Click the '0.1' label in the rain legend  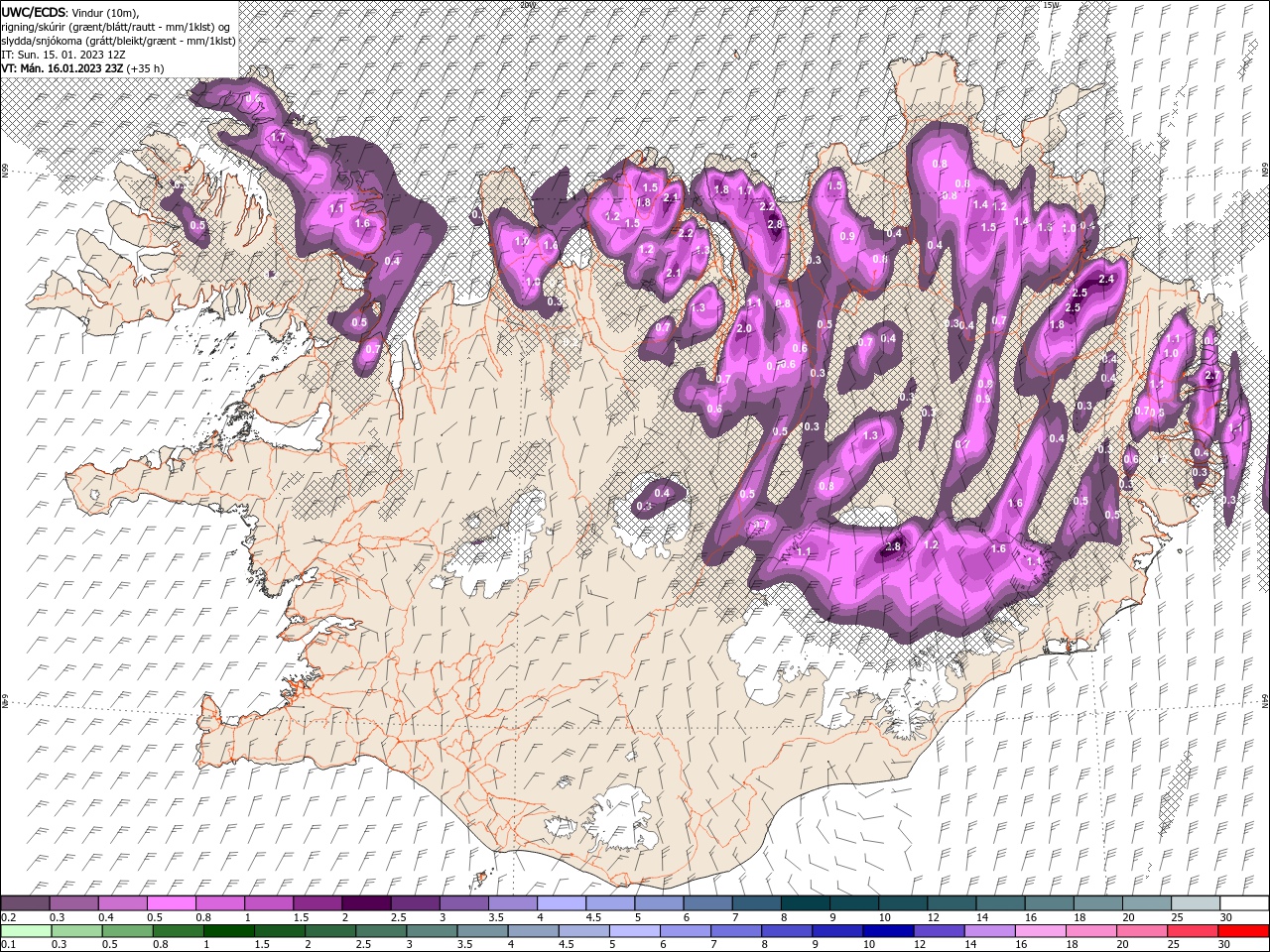click(x=8, y=945)
